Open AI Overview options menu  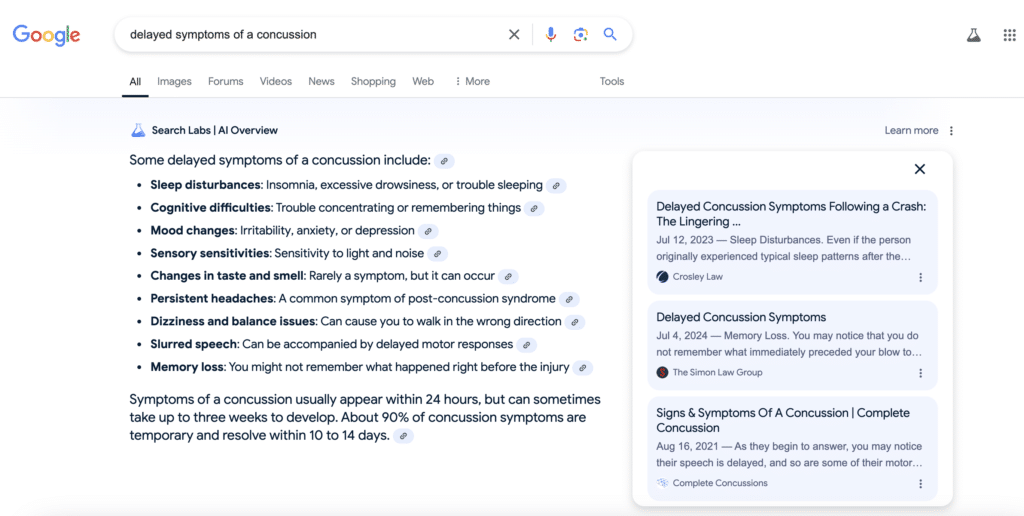point(951,131)
